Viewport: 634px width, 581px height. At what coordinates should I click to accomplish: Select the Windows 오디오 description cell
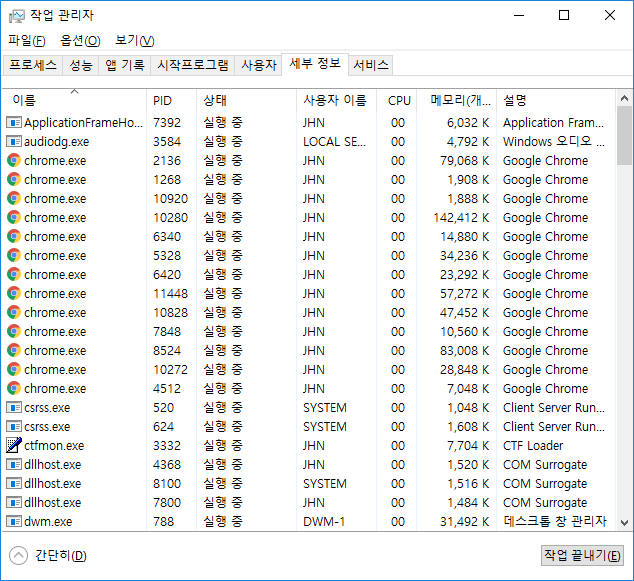[554, 142]
